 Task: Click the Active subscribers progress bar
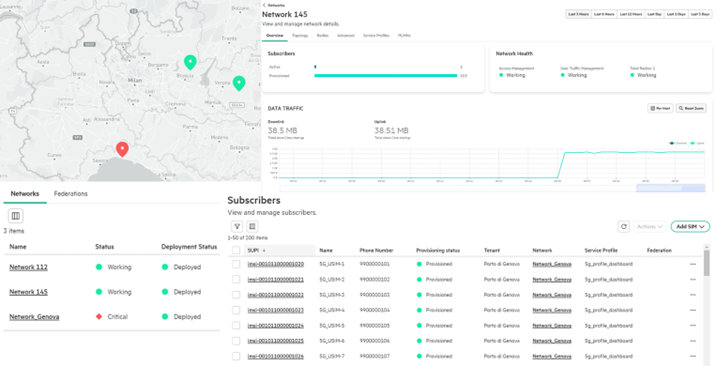[x=385, y=67]
